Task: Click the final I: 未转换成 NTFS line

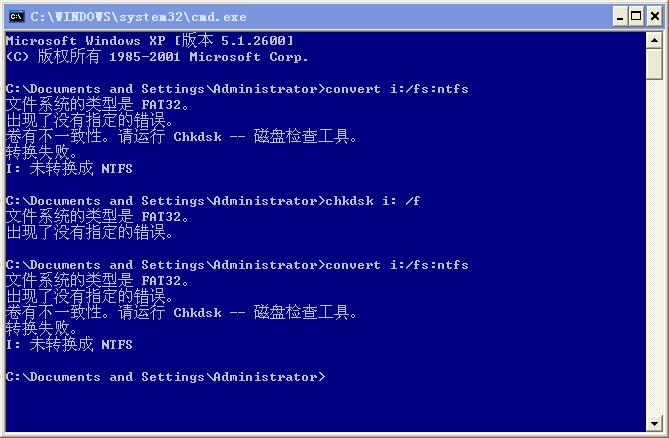Action: [69, 345]
